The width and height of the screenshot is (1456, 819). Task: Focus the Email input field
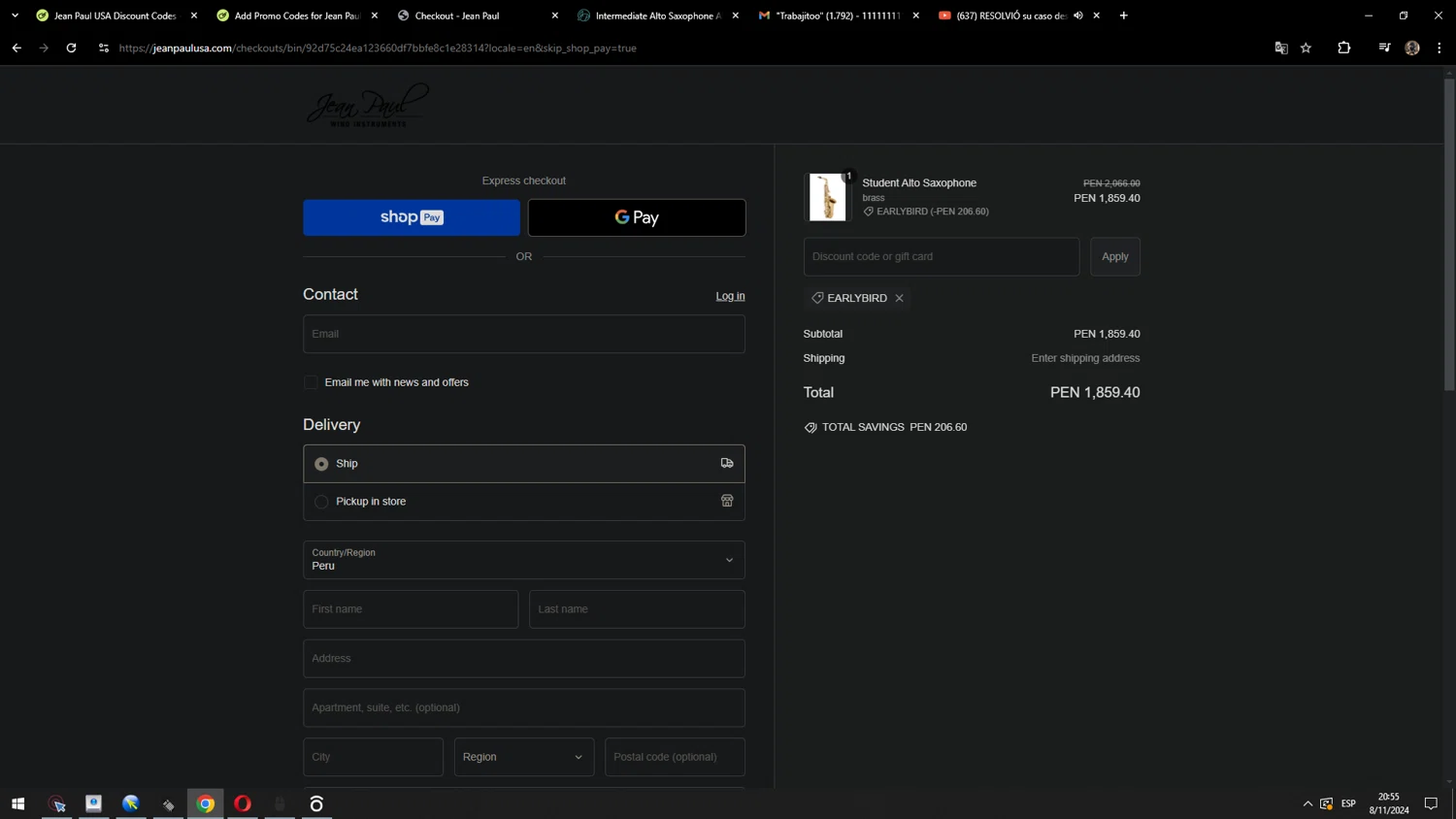524,334
